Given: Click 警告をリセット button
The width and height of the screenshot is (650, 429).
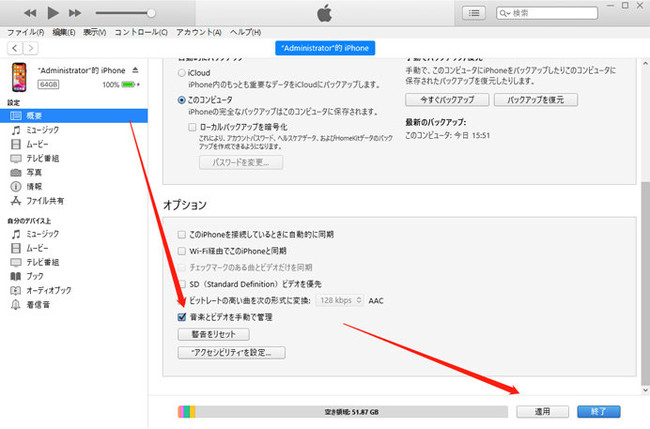Looking at the screenshot, I should tap(213, 334).
